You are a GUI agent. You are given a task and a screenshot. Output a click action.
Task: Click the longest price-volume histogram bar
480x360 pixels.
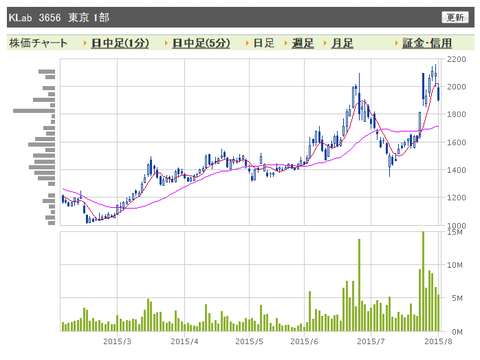(x=34, y=111)
